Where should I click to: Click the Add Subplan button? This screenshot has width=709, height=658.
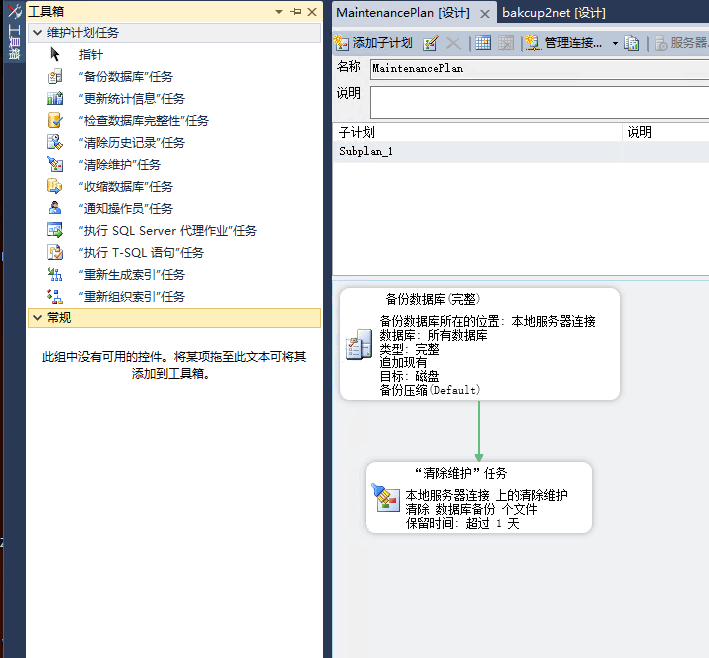coord(373,43)
